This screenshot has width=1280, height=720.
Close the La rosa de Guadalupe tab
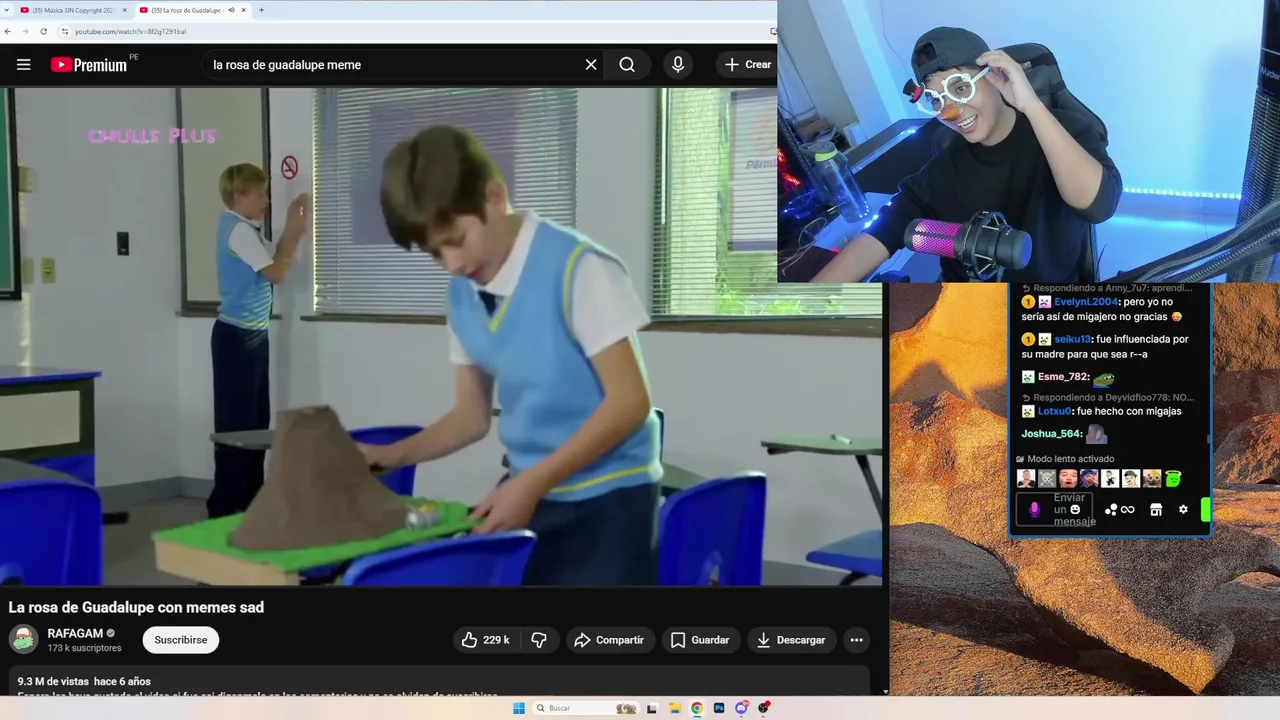click(244, 10)
